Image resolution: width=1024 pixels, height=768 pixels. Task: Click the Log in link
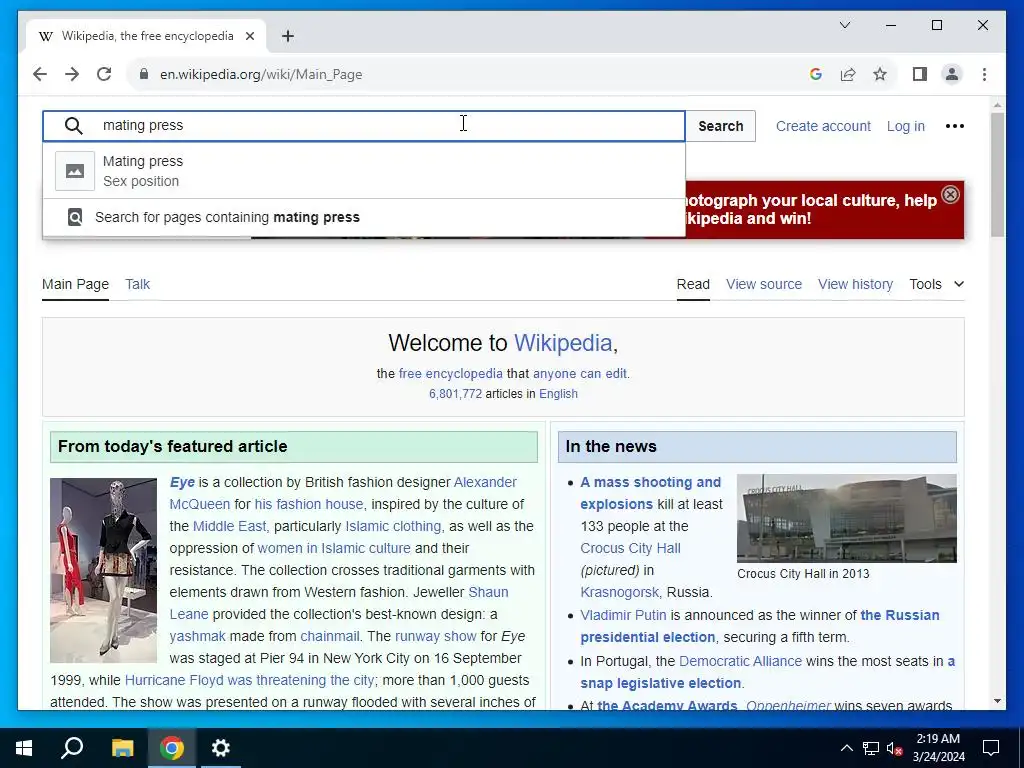(x=905, y=126)
